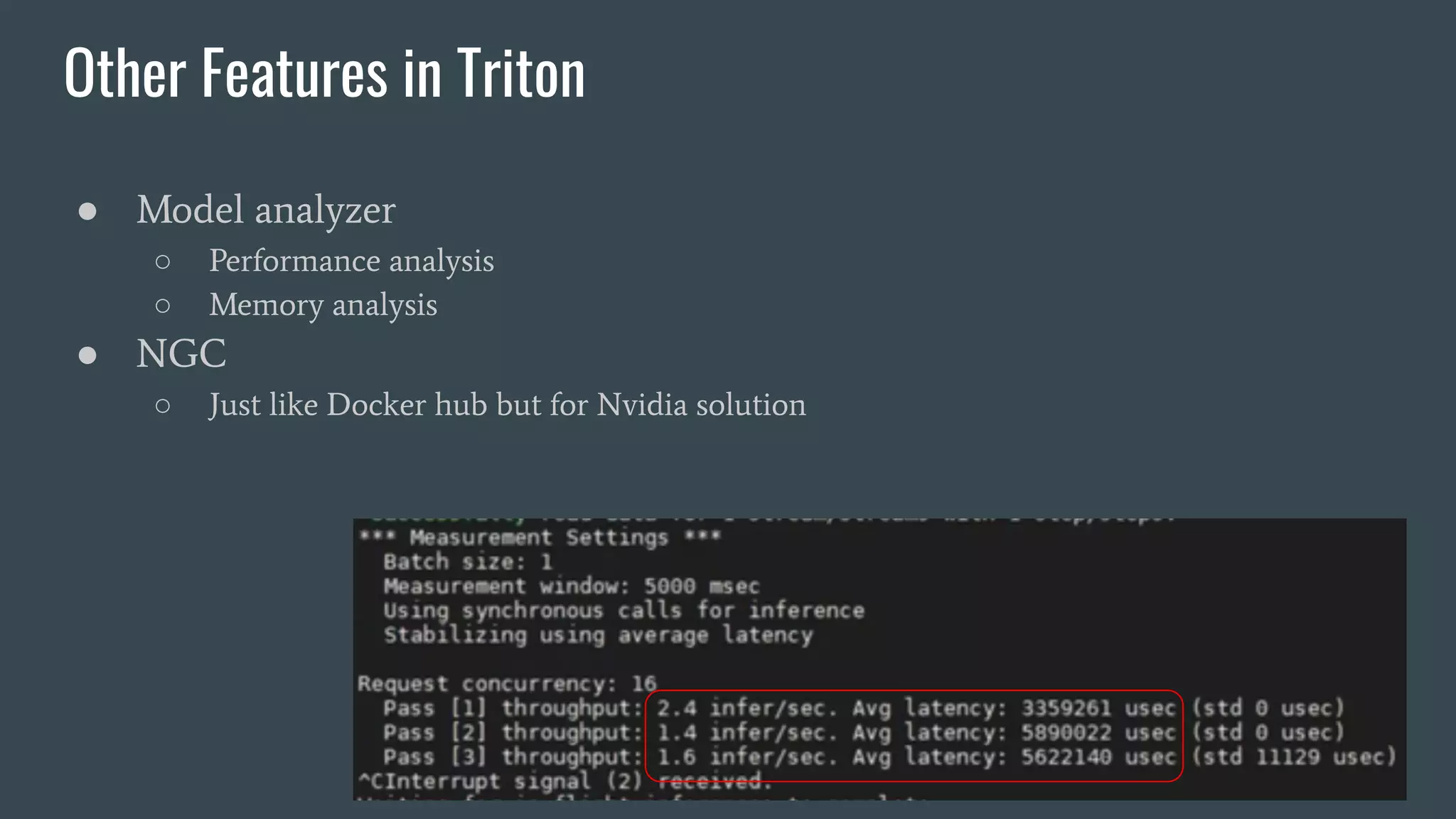
Task: Click the "Performance analysis" sub-bullet
Action: tap(351, 261)
